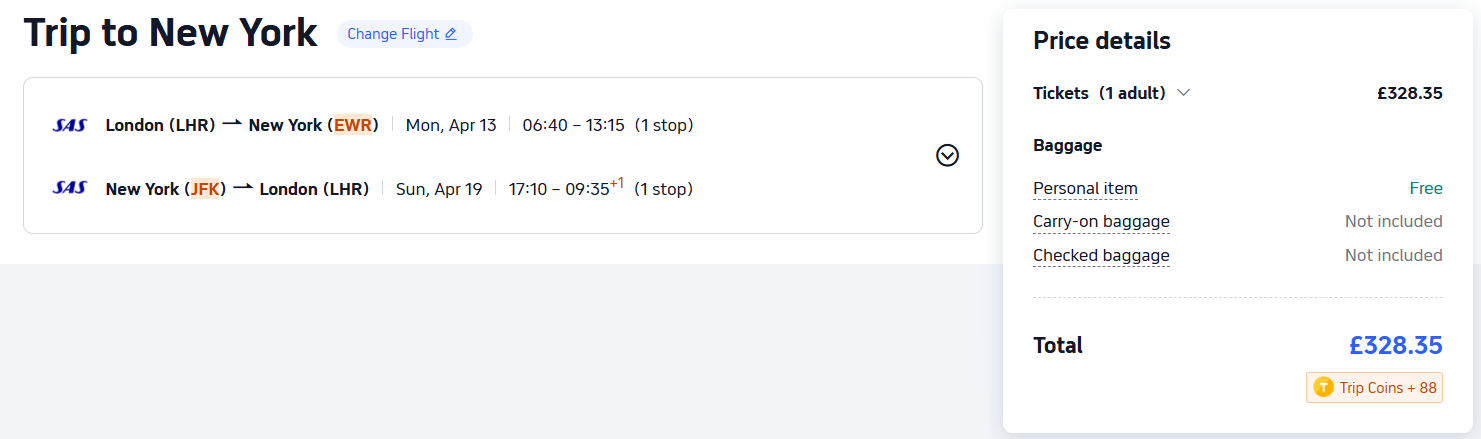Select the blue total price £328.35
Viewport: 1481px width, 439px height.
pyautogui.click(x=1395, y=345)
